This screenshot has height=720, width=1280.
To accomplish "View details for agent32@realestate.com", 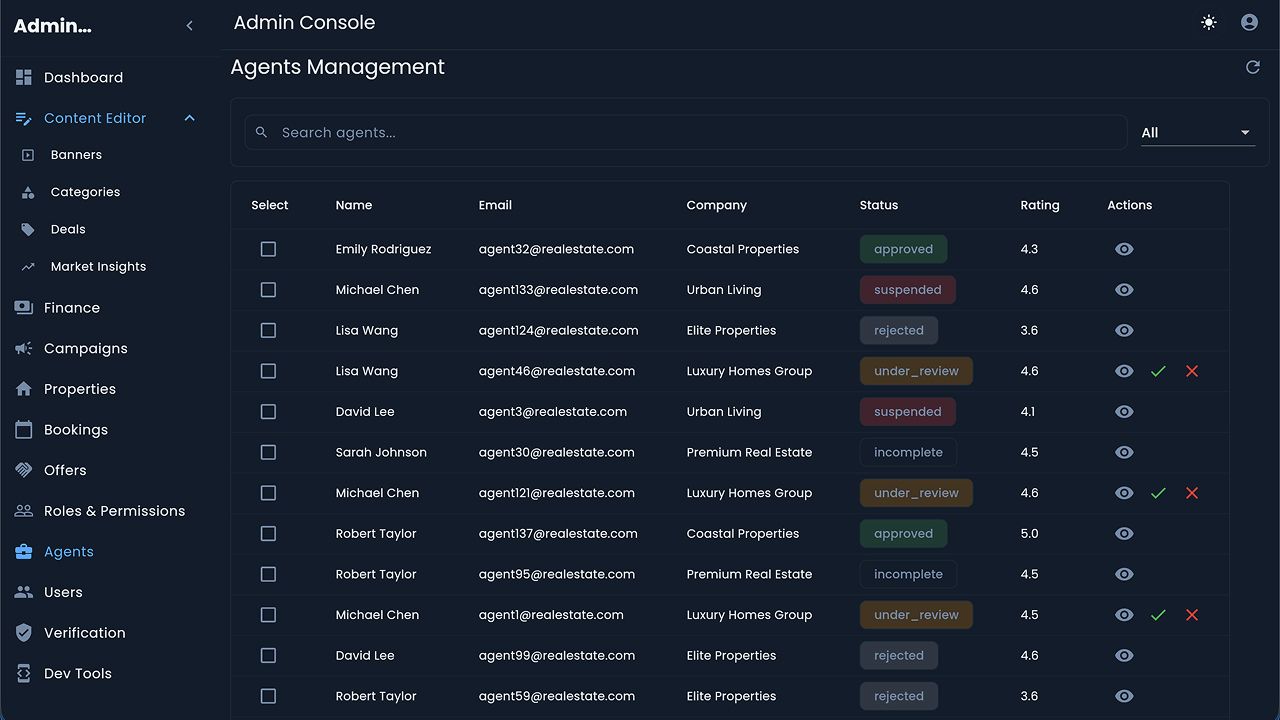I will pos(1124,249).
